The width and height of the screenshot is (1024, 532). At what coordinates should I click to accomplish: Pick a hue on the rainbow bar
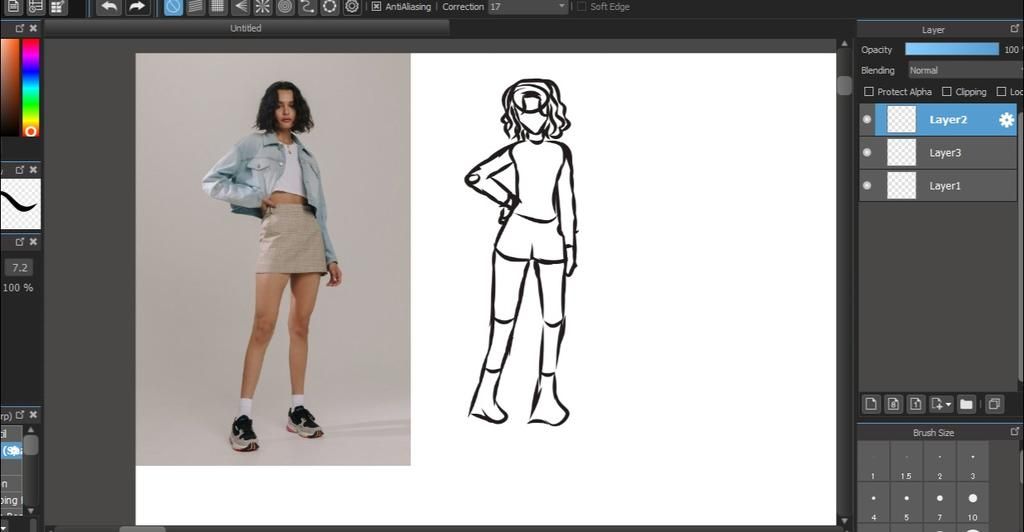31,87
